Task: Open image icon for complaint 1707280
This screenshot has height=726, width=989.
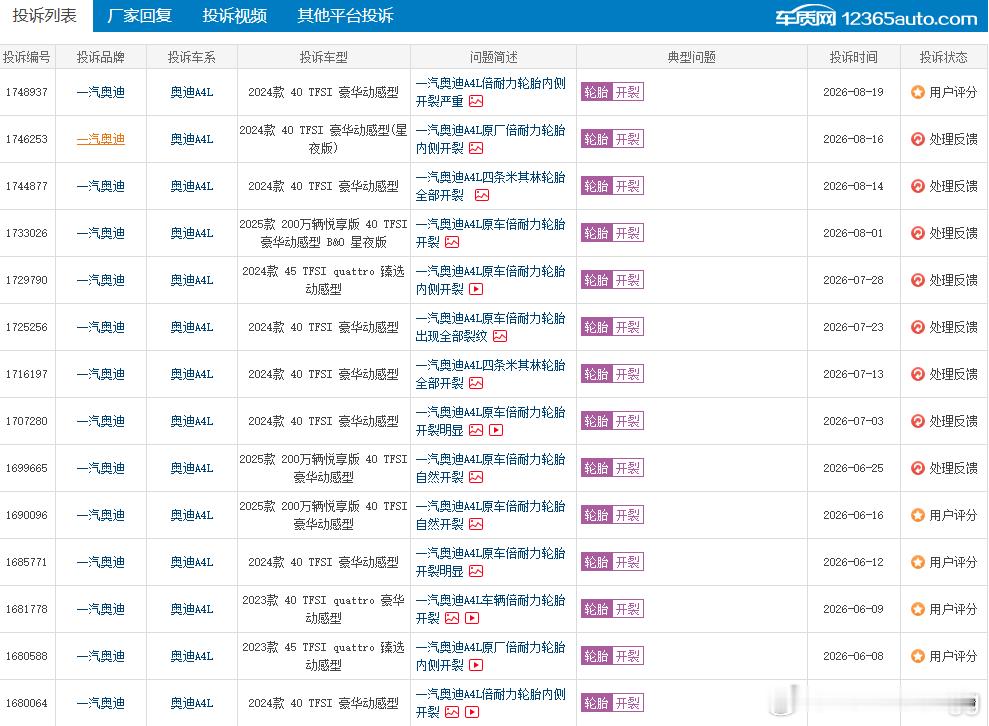Action: pyautogui.click(x=476, y=430)
